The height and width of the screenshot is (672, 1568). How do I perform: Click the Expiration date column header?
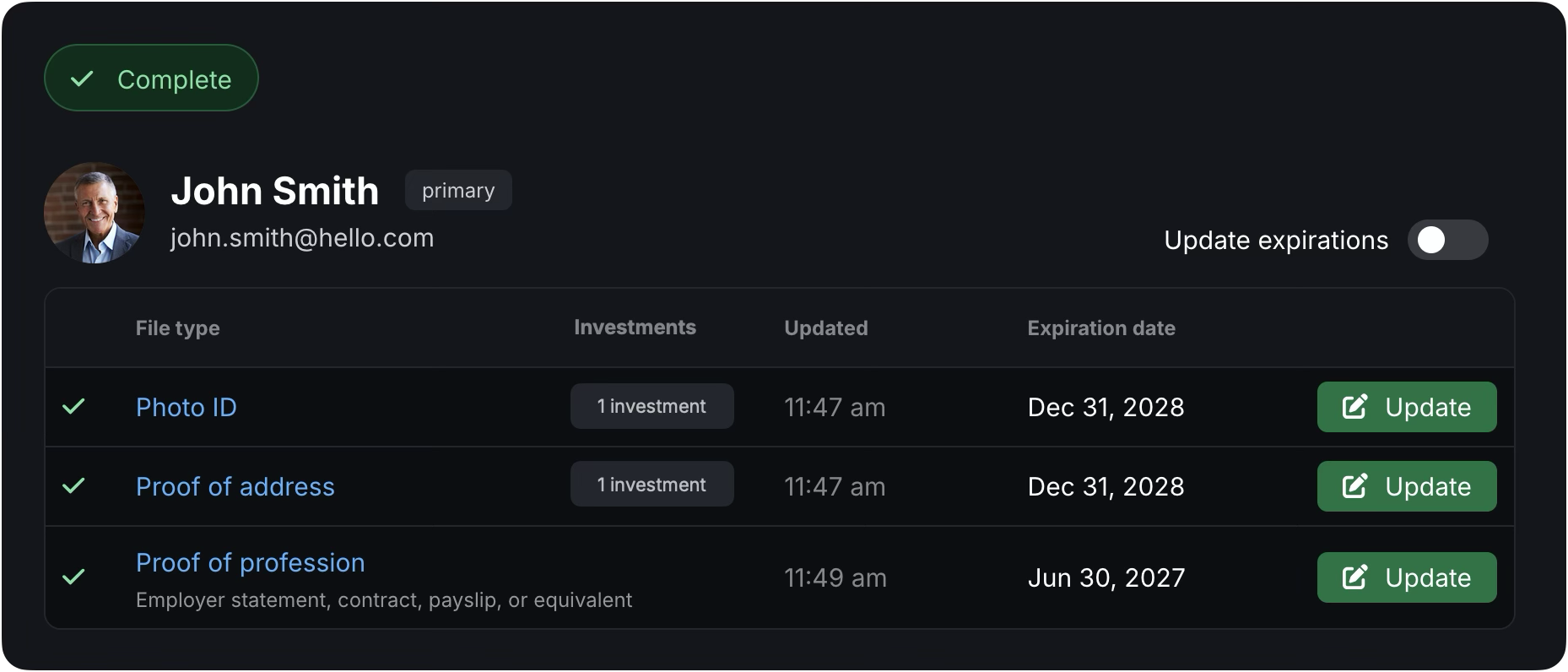(1100, 328)
